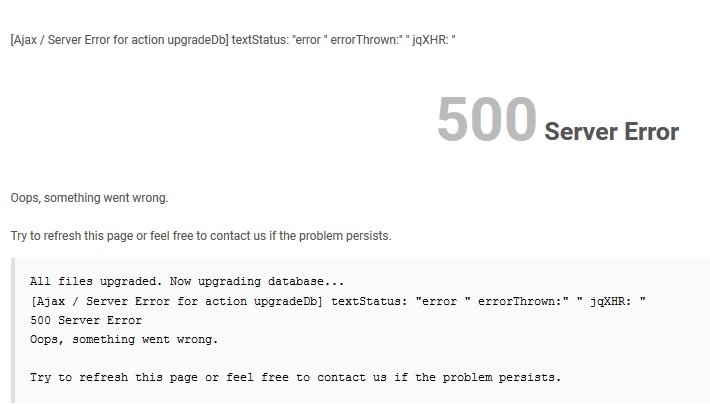
Task: Click errorThrown in the non-monospace Ajax error line
Action: pyautogui.click(x=365, y=40)
